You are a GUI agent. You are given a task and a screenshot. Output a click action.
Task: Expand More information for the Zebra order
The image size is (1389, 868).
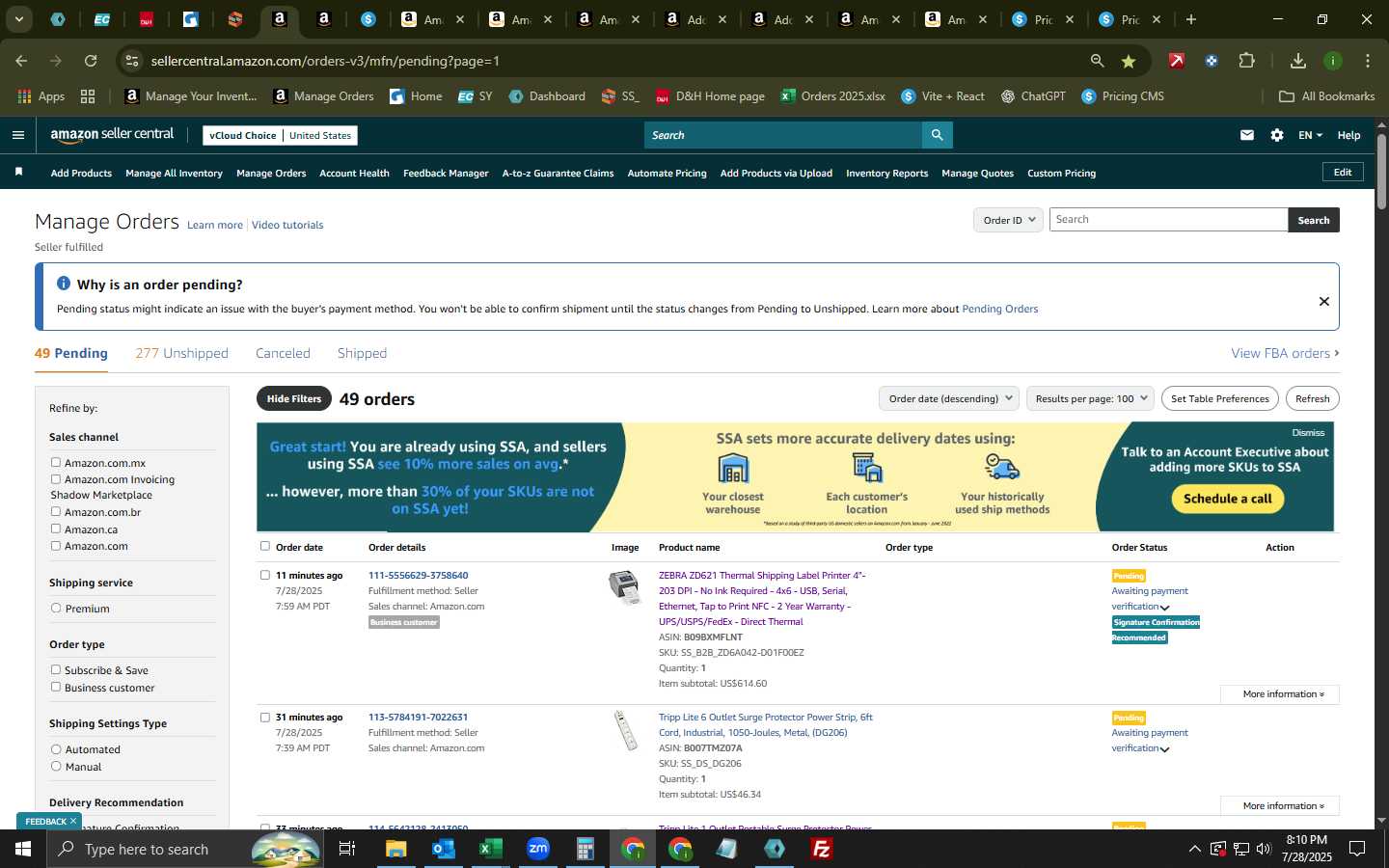click(x=1279, y=694)
